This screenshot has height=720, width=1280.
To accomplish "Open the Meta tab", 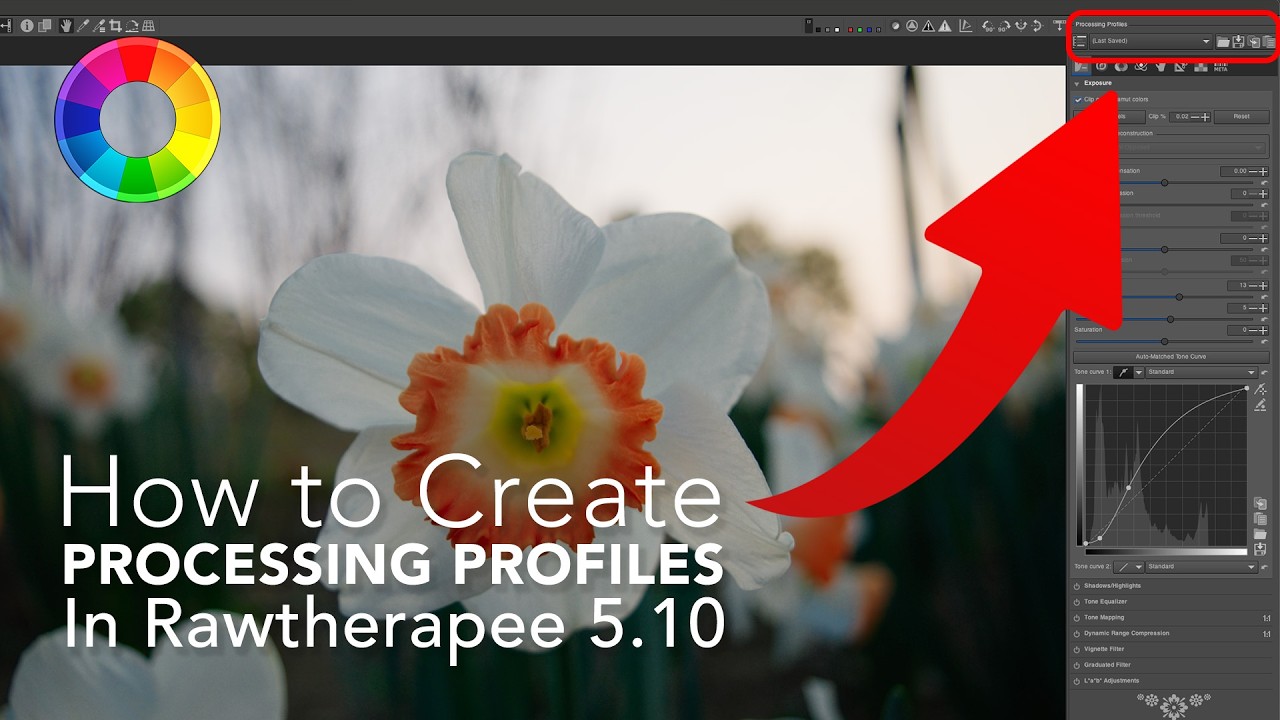I will tap(1221, 67).
